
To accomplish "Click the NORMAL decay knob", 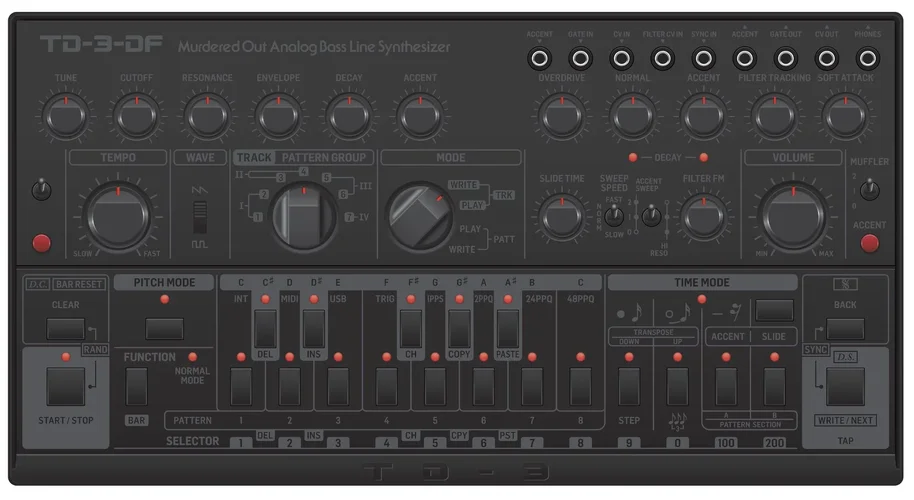I will [x=632, y=117].
